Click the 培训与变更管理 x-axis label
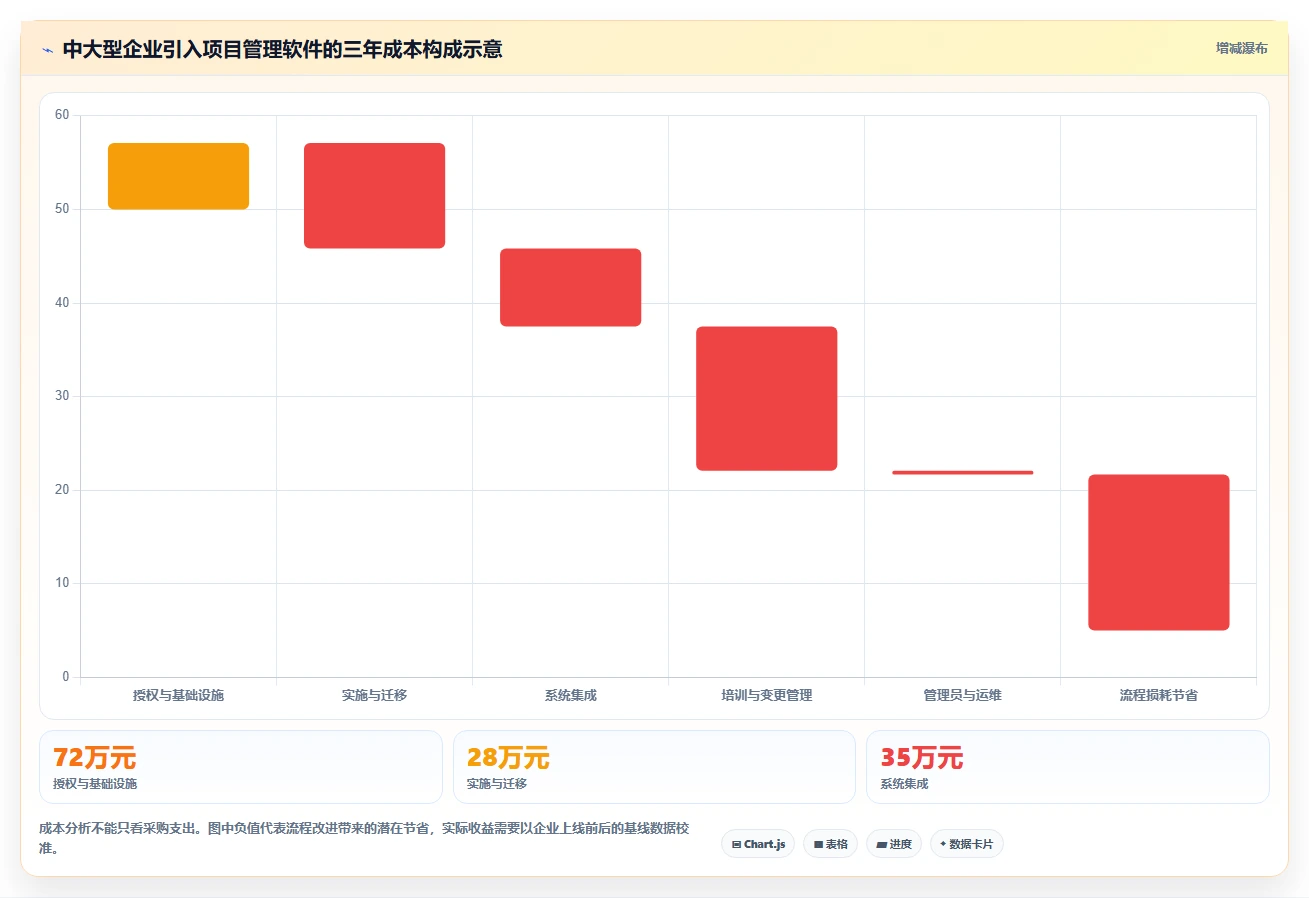The width and height of the screenshot is (1309, 898). 766,695
